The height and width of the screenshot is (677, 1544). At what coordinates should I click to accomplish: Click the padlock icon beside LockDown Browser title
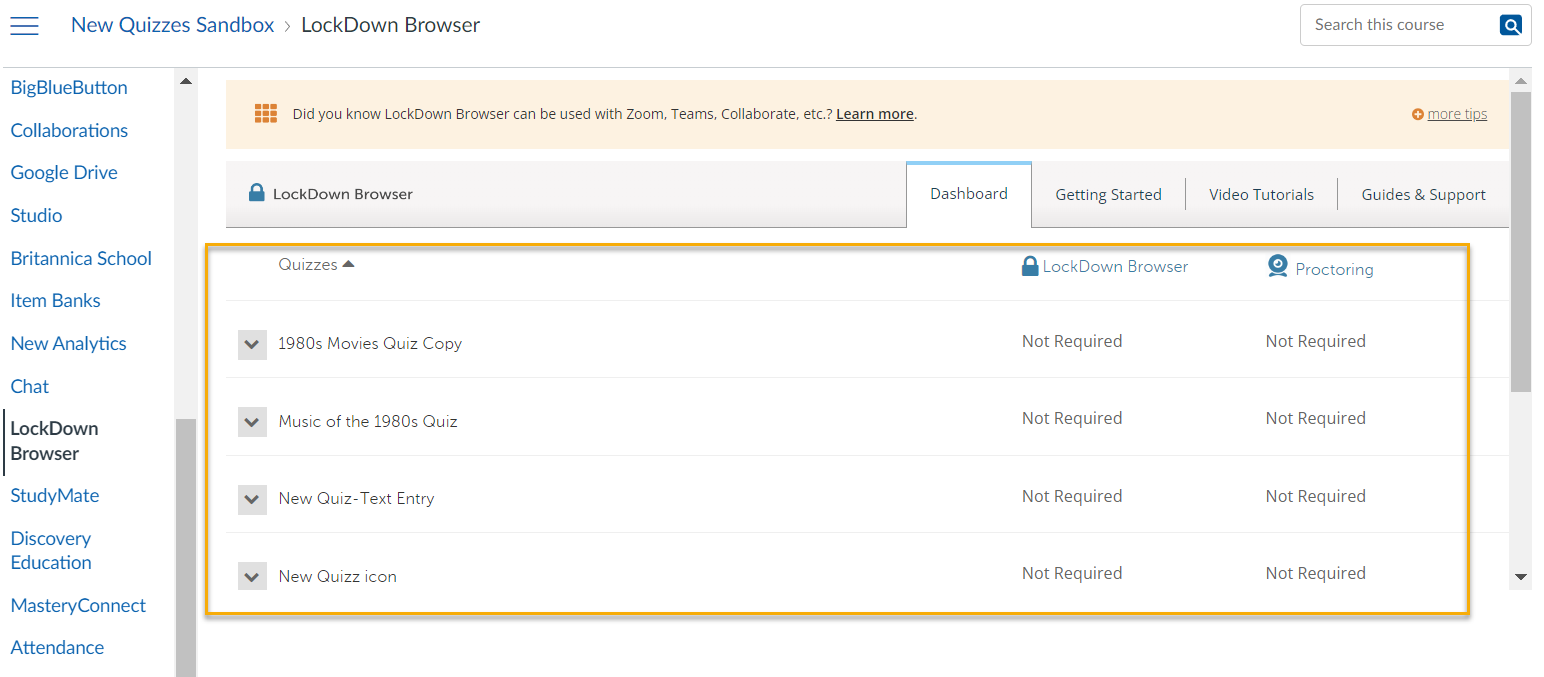pyautogui.click(x=257, y=193)
